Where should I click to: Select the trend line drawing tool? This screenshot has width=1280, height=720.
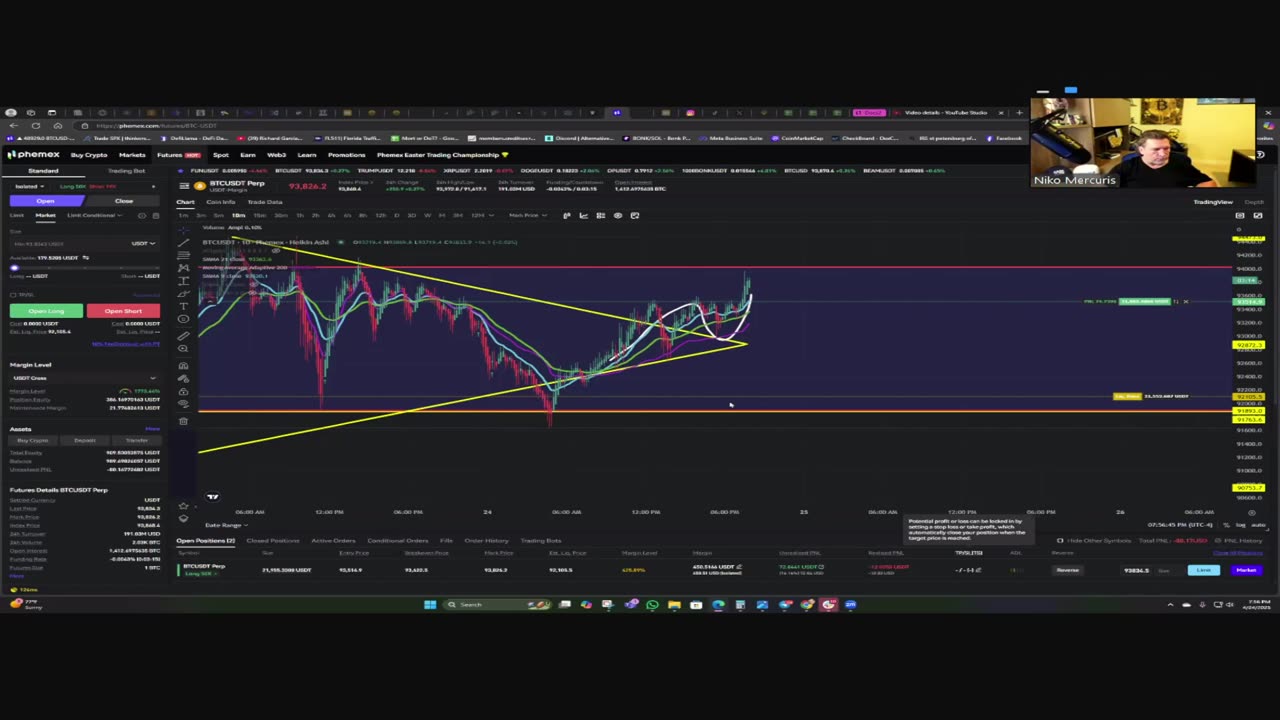pyautogui.click(x=183, y=242)
